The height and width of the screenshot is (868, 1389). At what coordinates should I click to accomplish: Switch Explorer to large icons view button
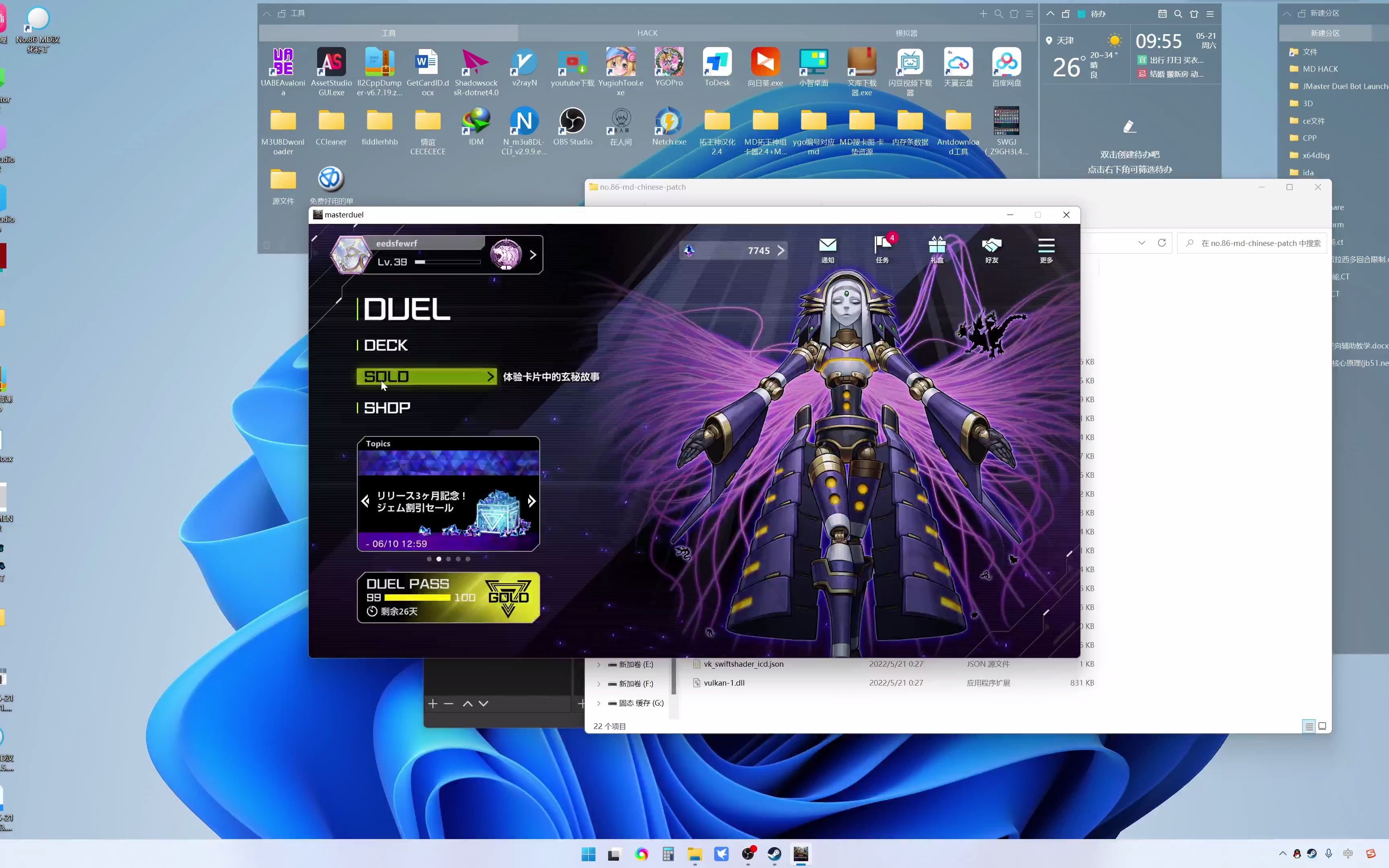pyautogui.click(x=1322, y=726)
